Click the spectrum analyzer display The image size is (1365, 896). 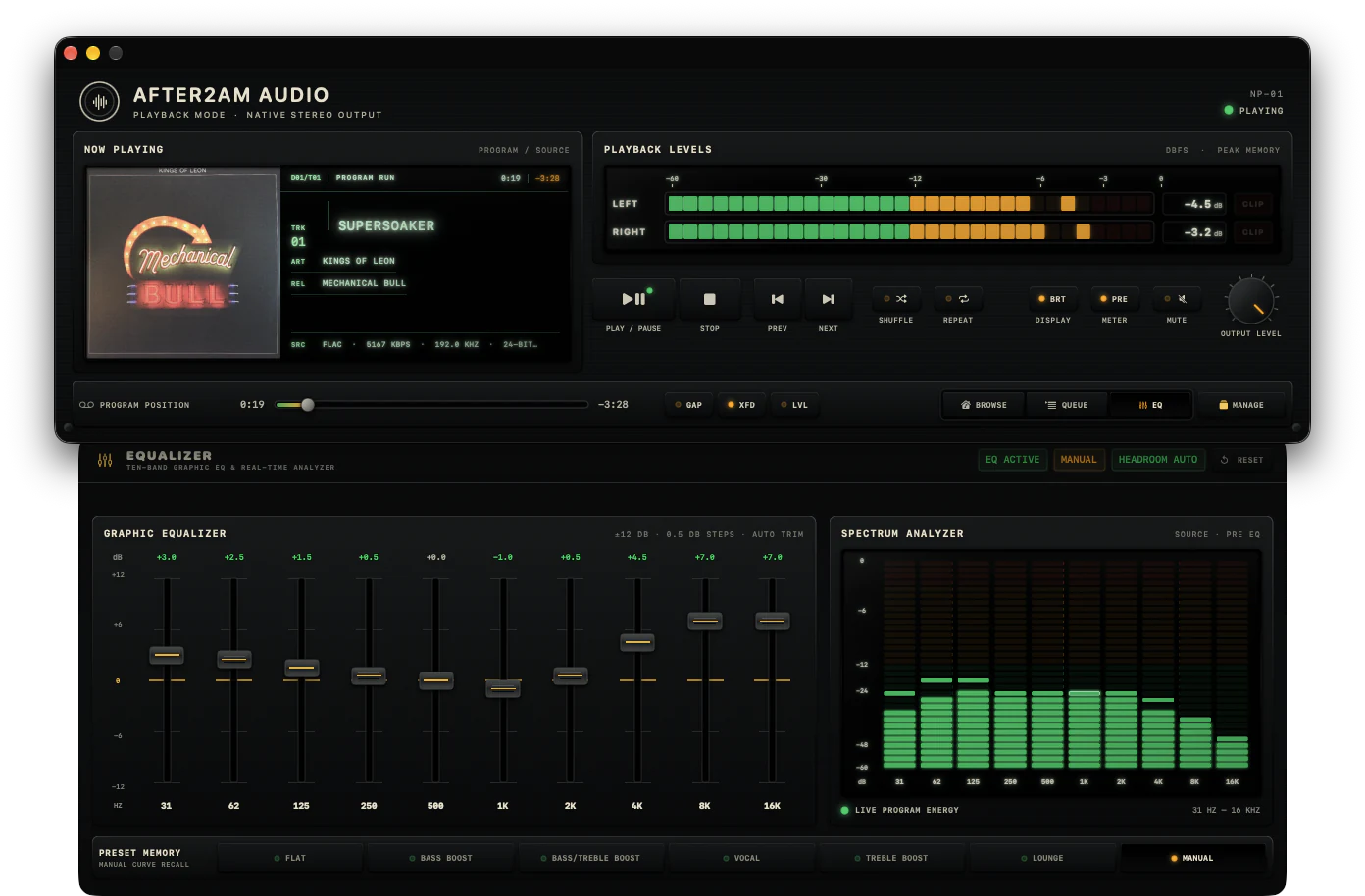1050,674
